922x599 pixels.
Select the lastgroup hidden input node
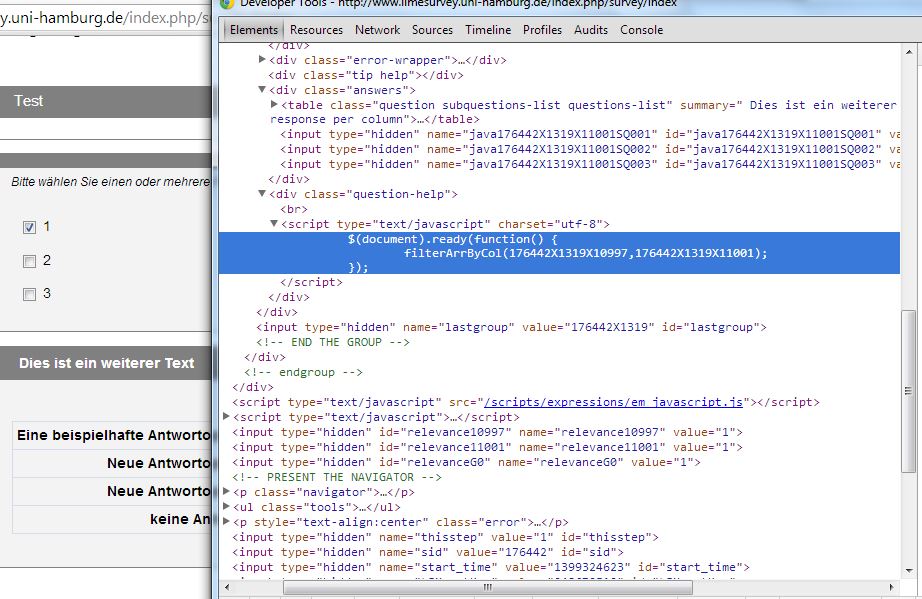point(510,327)
